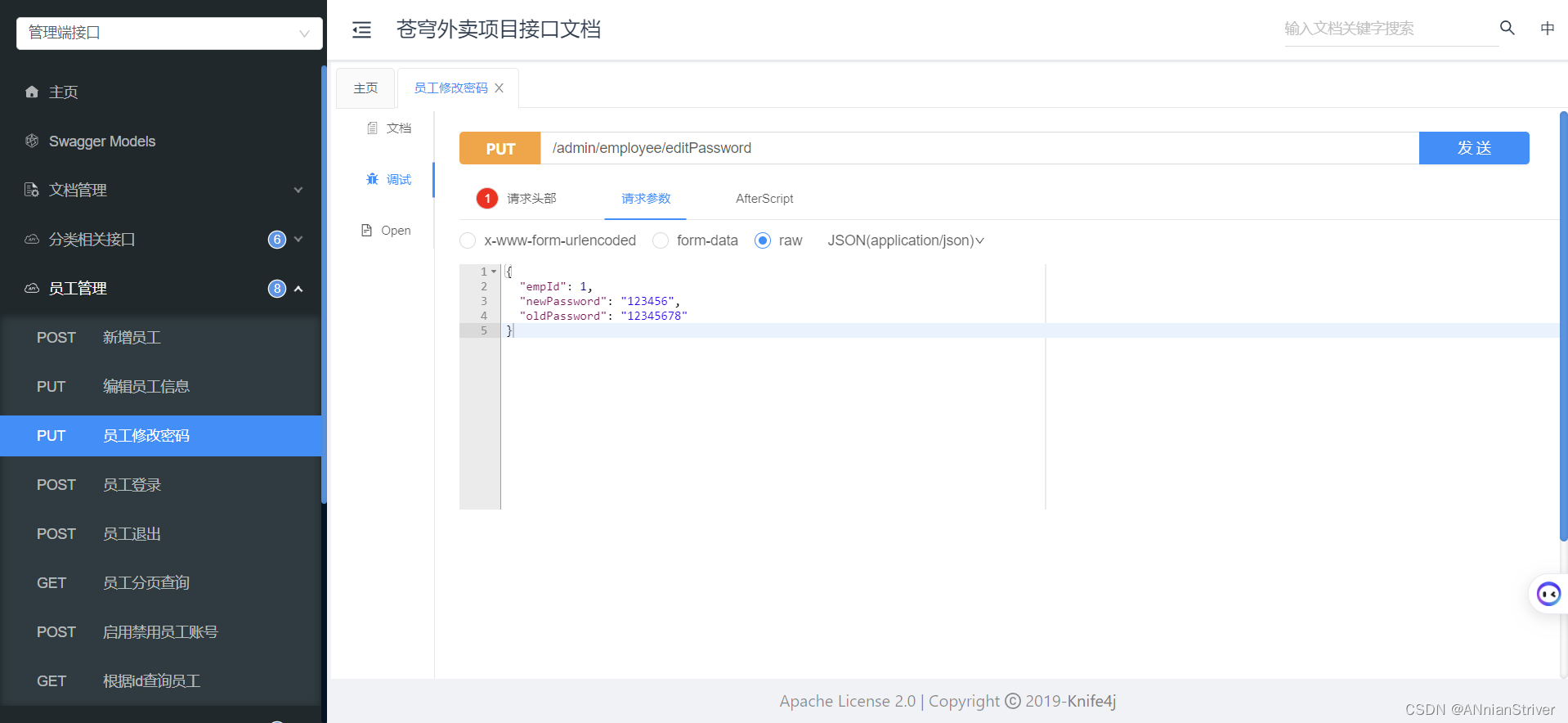Click the 发送 send button

click(x=1474, y=148)
